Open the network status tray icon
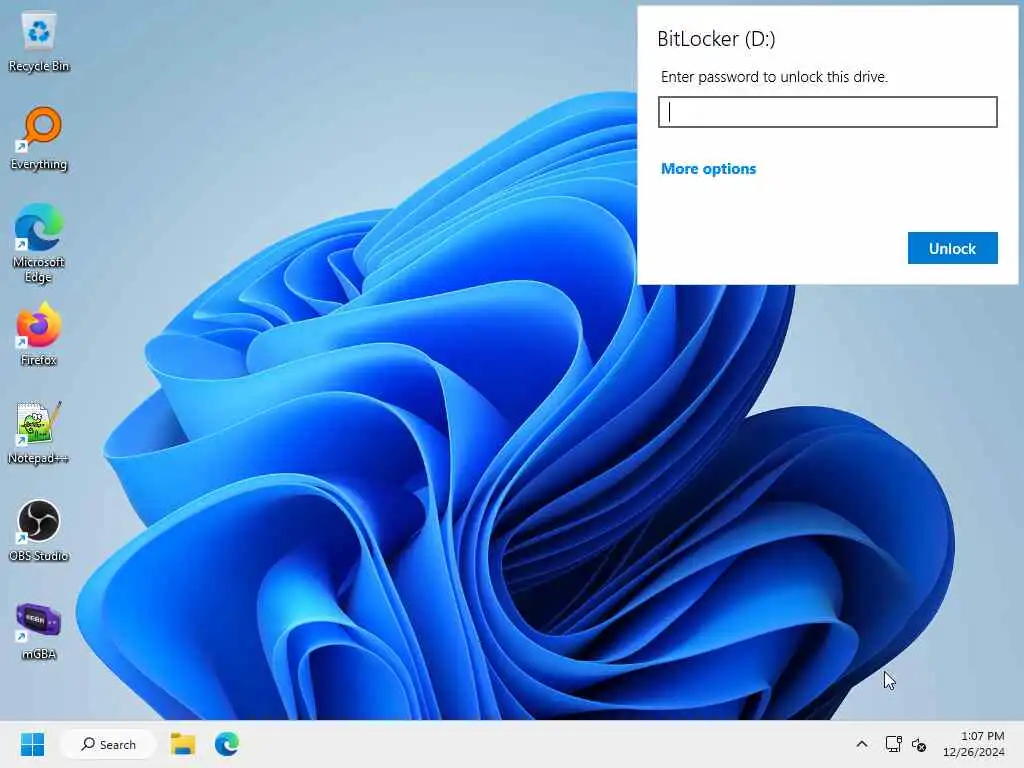Viewport: 1024px width, 768px height. [893, 744]
